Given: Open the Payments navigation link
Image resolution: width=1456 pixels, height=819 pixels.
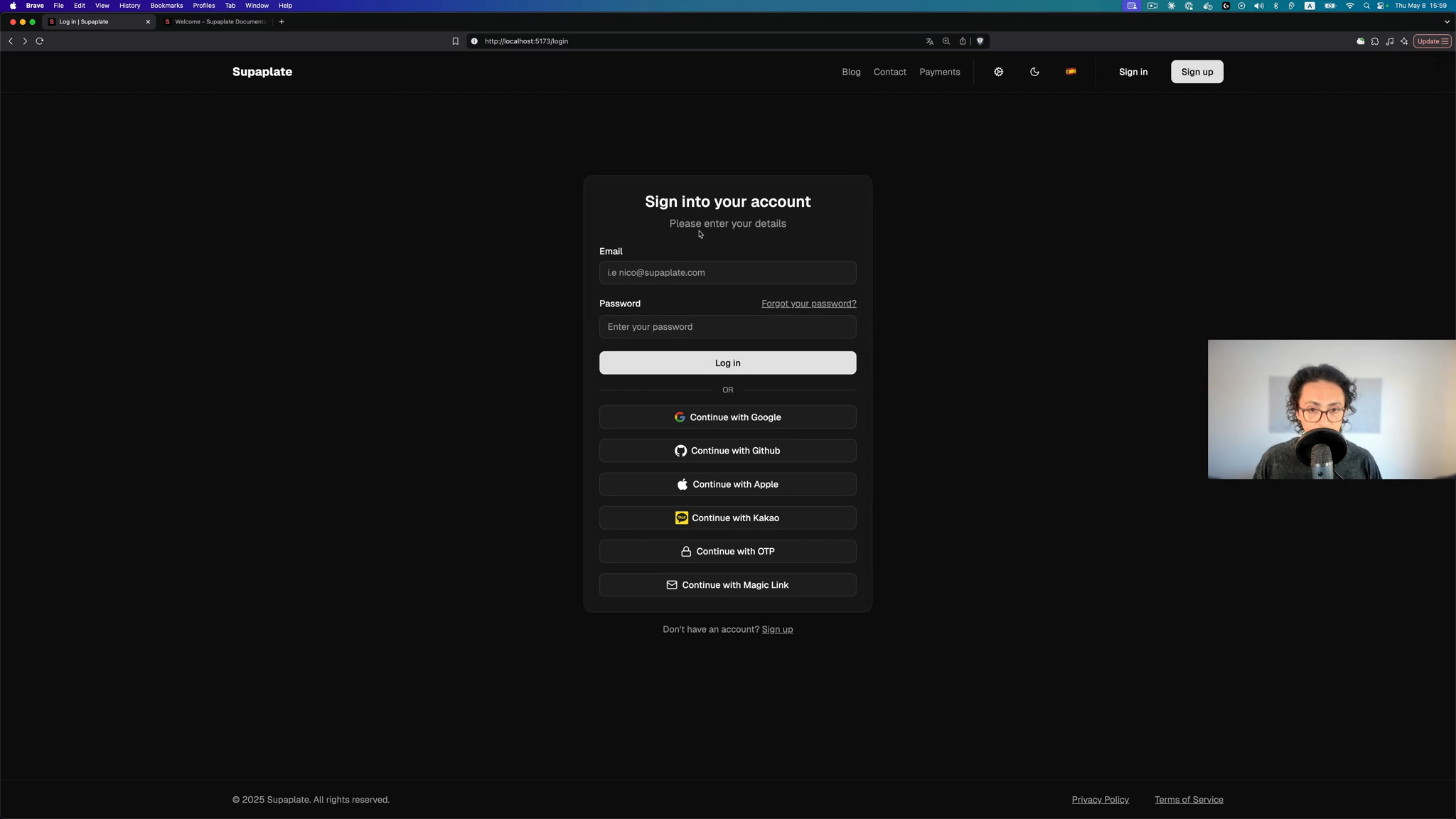Looking at the screenshot, I should 939,72.
